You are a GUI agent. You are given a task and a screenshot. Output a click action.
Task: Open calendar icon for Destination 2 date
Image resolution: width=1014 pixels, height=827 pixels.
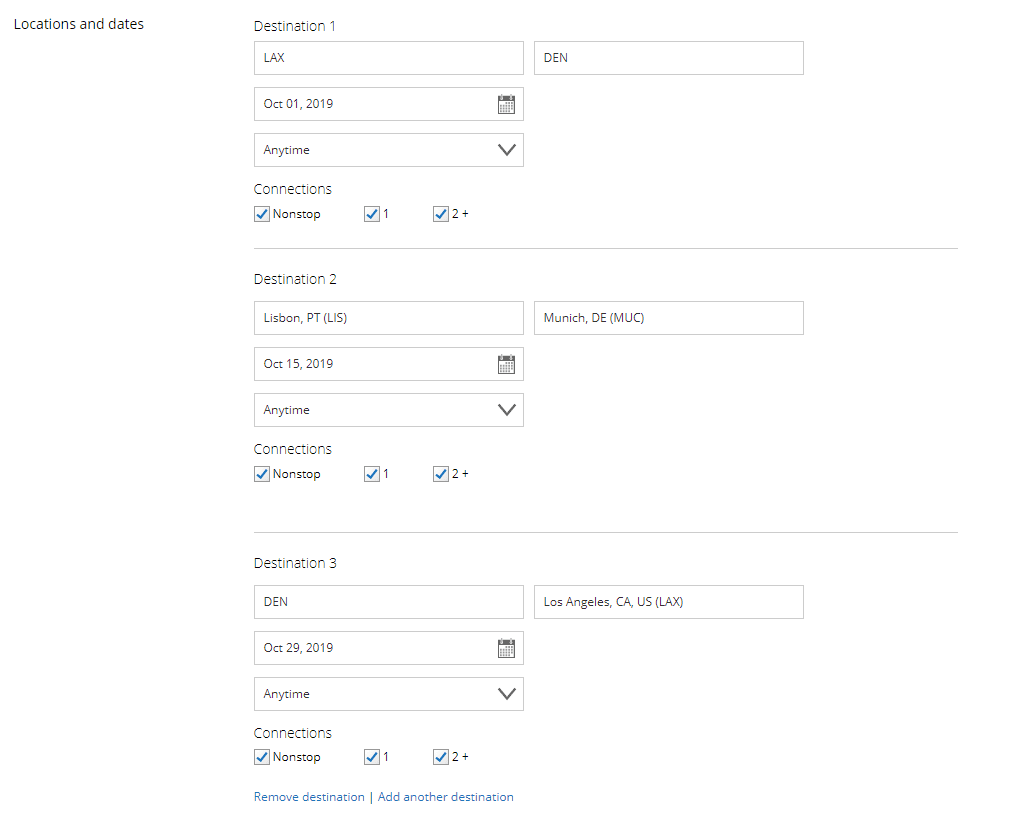506,364
